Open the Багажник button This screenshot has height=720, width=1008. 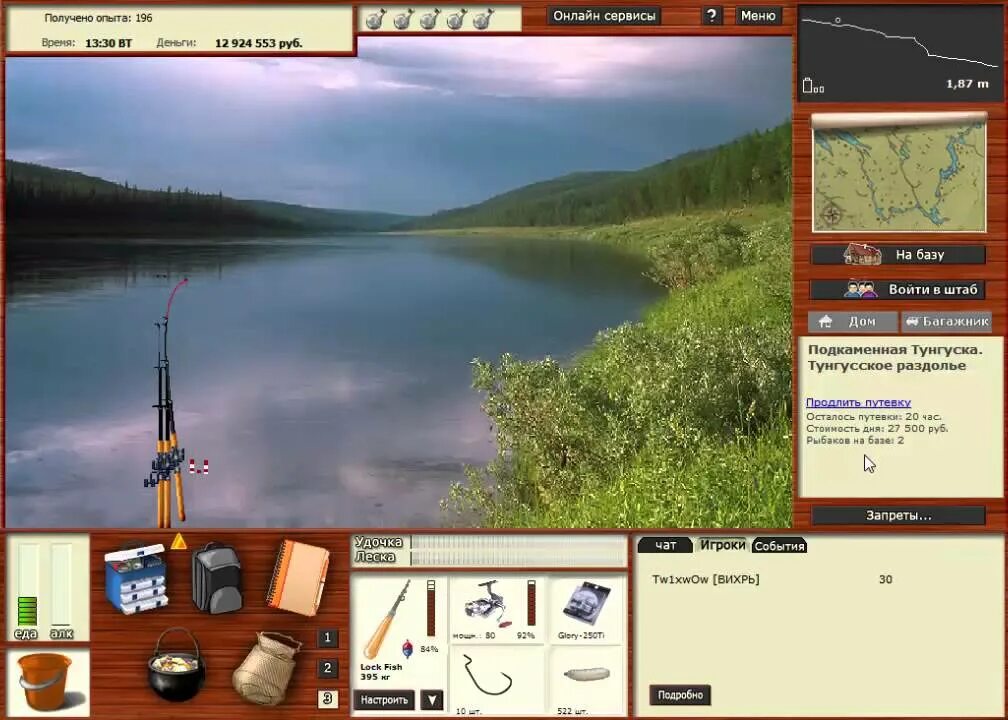point(946,321)
